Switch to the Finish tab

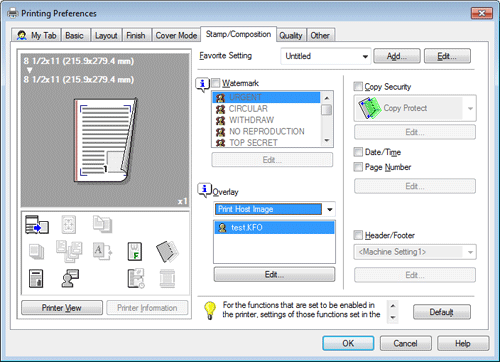tap(136, 35)
